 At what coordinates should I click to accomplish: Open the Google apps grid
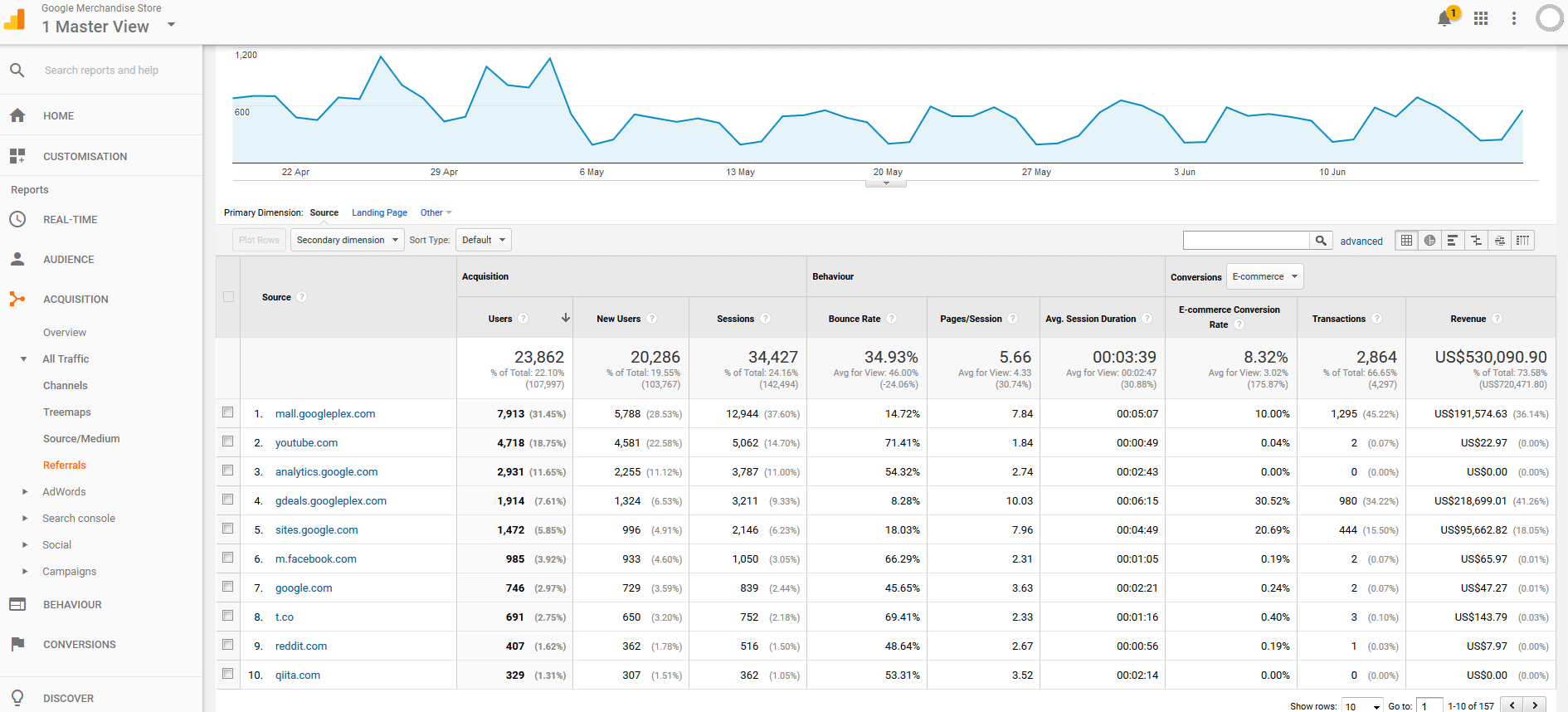1481,18
